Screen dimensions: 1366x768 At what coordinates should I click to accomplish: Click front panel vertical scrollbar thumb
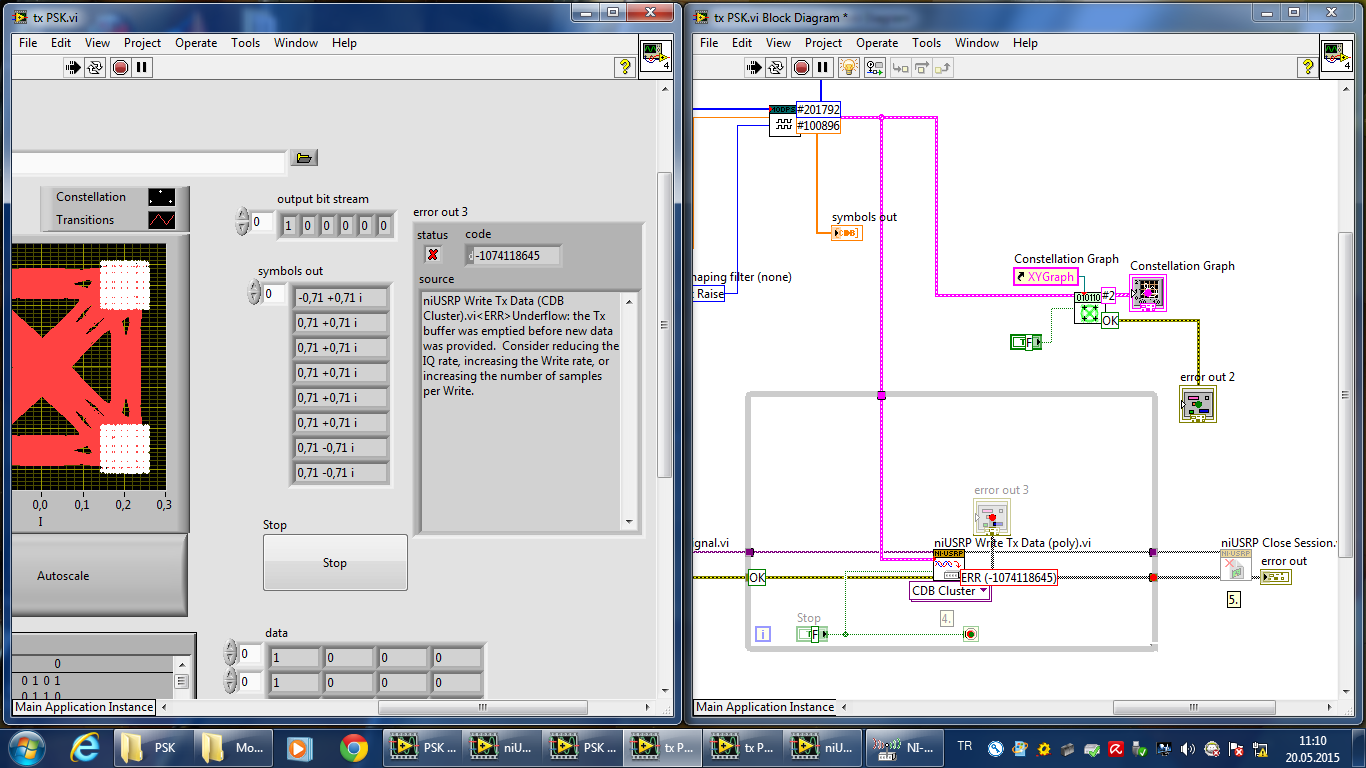point(664,325)
